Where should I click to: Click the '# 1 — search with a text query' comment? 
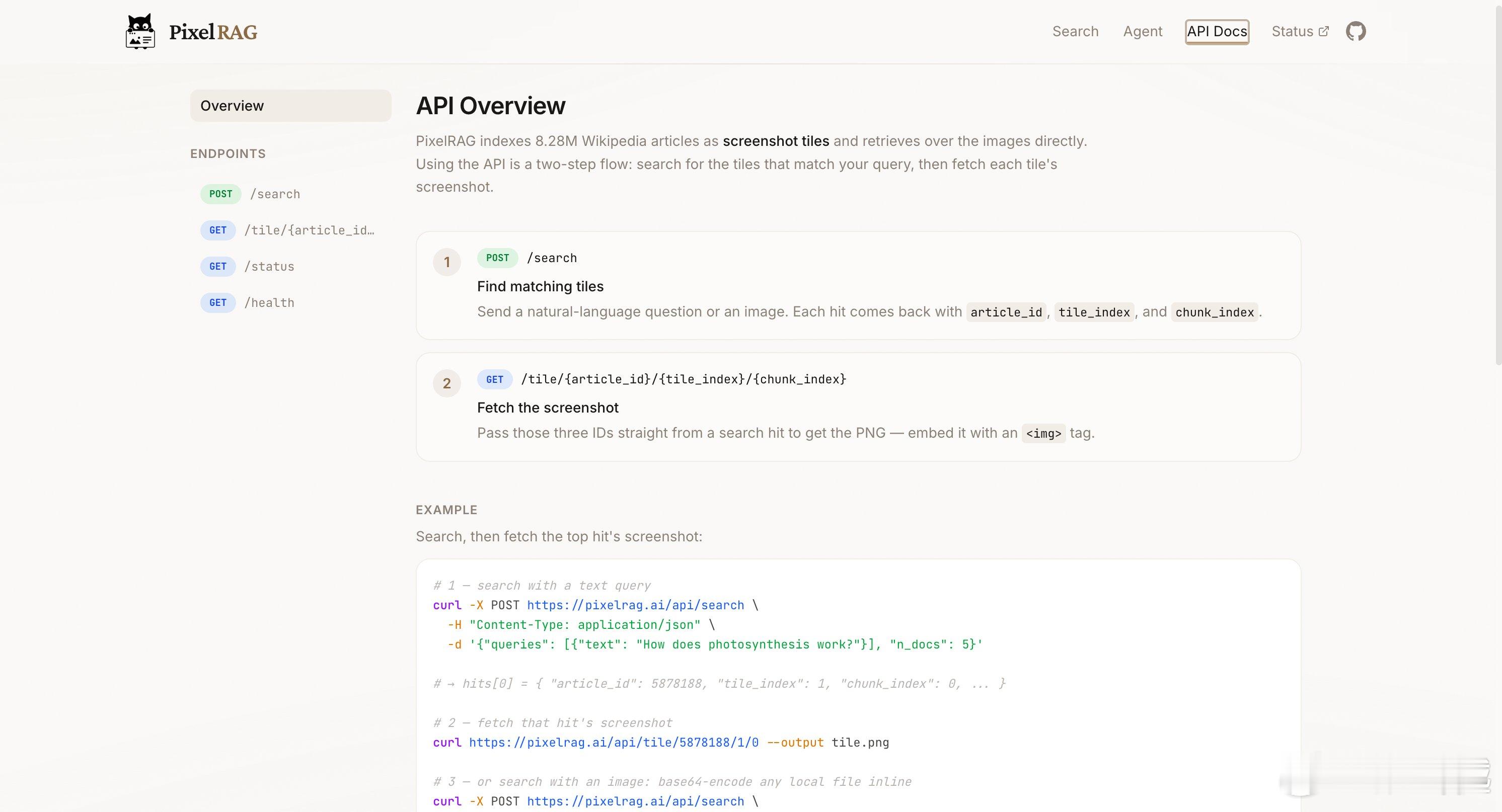tap(542, 586)
